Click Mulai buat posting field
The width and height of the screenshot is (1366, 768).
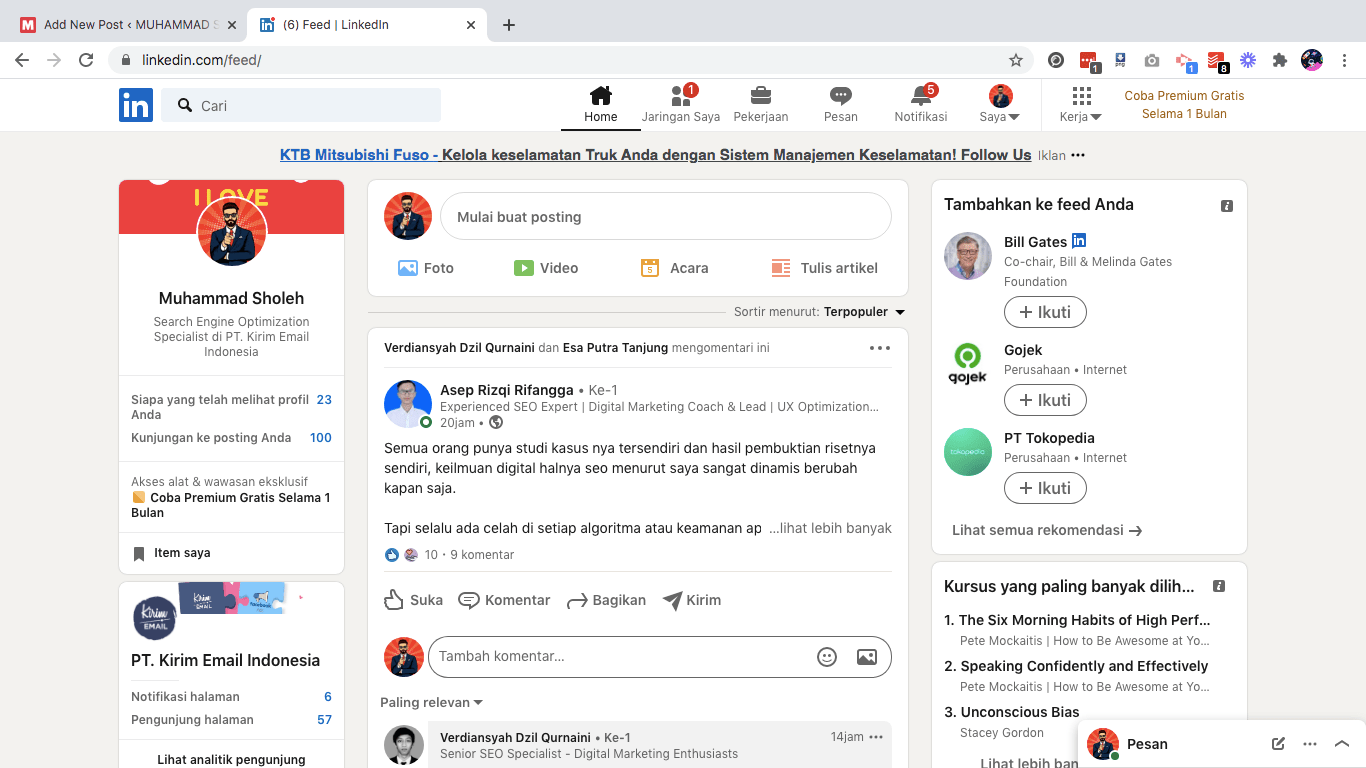point(666,216)
